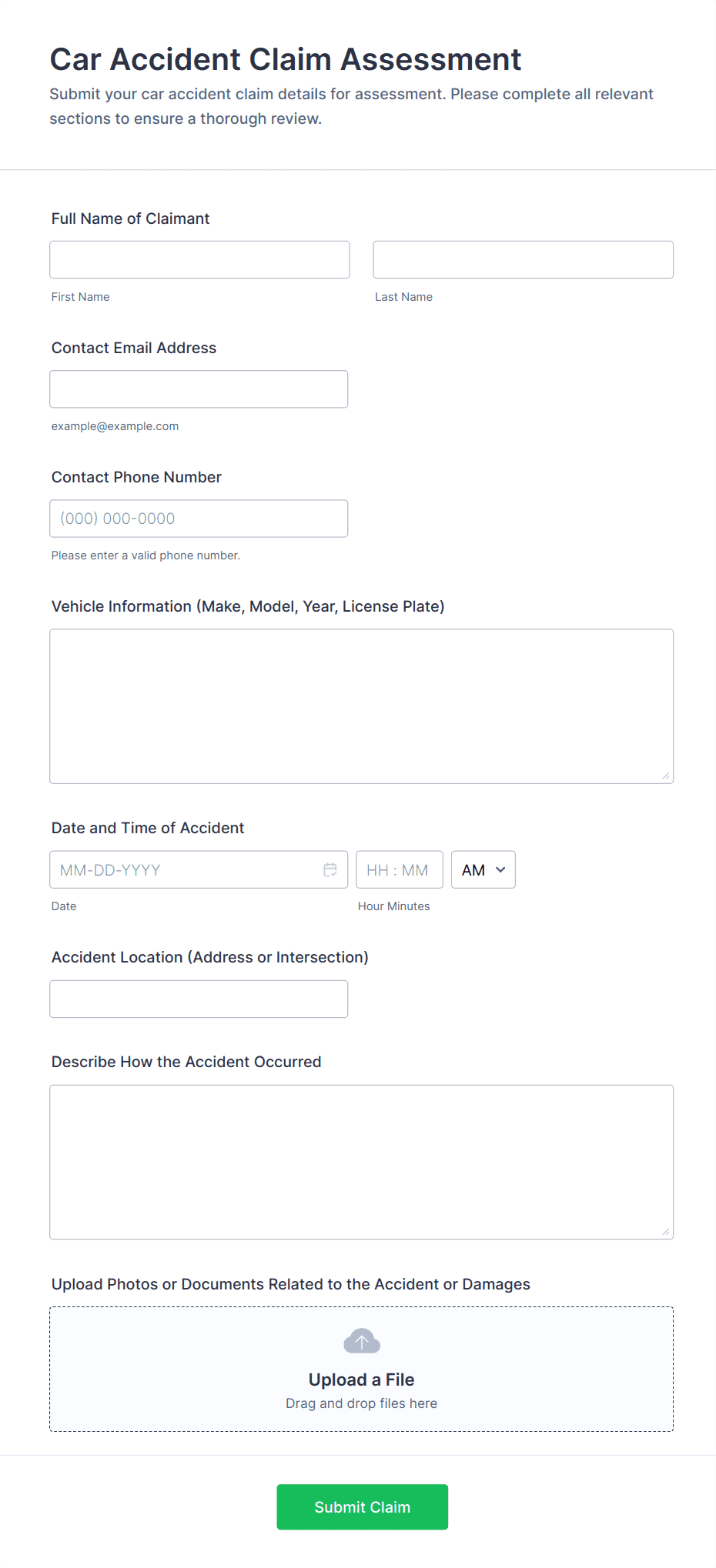Click the First Name input field
Image resolution: width=716 pixels, height=1568 pixels.
point(199,259)
